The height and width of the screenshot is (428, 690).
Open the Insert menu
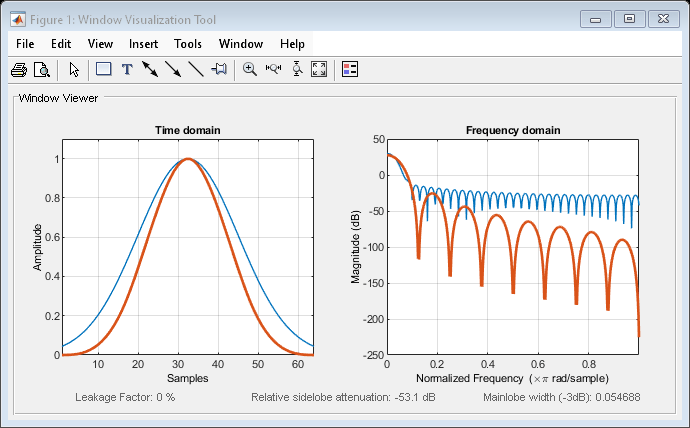(x=143, y=44)
